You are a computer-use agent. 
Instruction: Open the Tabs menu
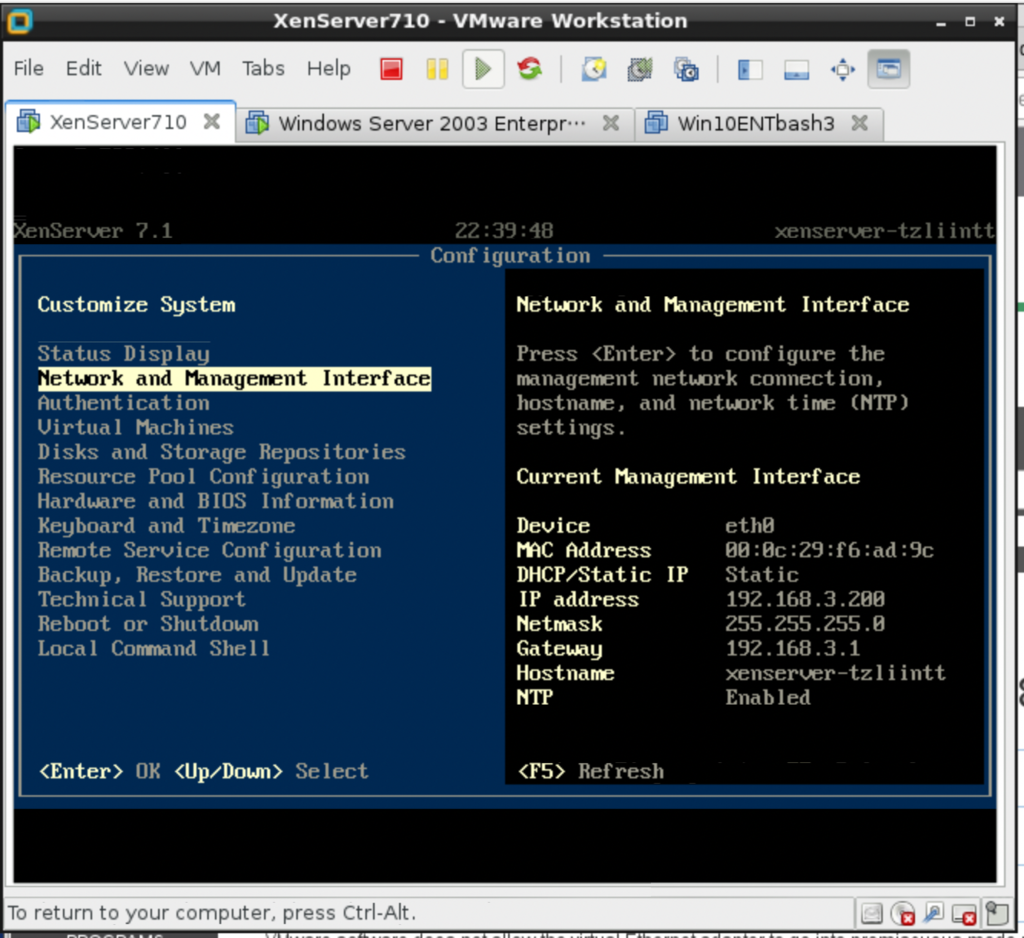[263, 68]
